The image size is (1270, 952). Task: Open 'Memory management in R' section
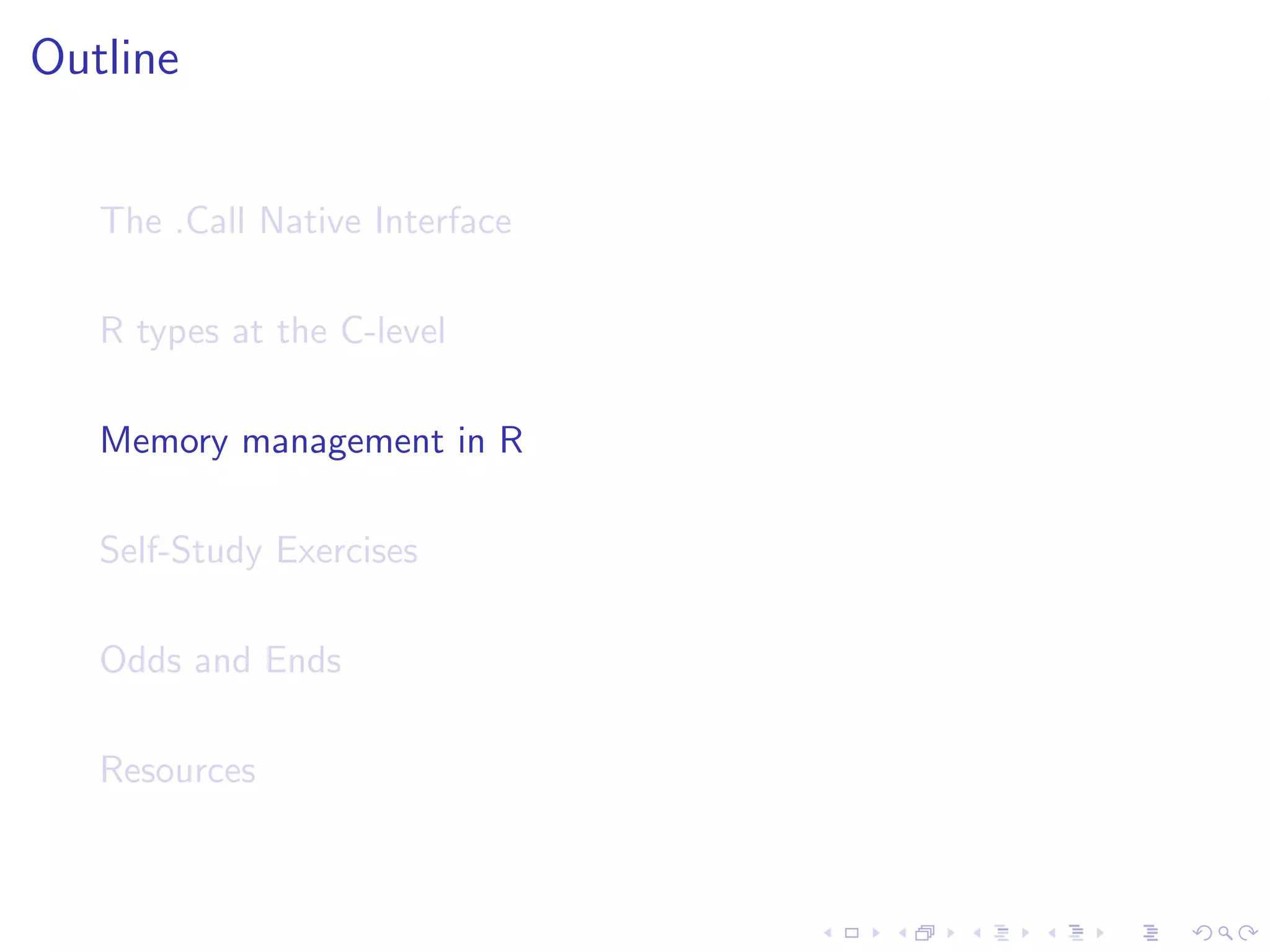pyautogui.click(x=311, y=441)
